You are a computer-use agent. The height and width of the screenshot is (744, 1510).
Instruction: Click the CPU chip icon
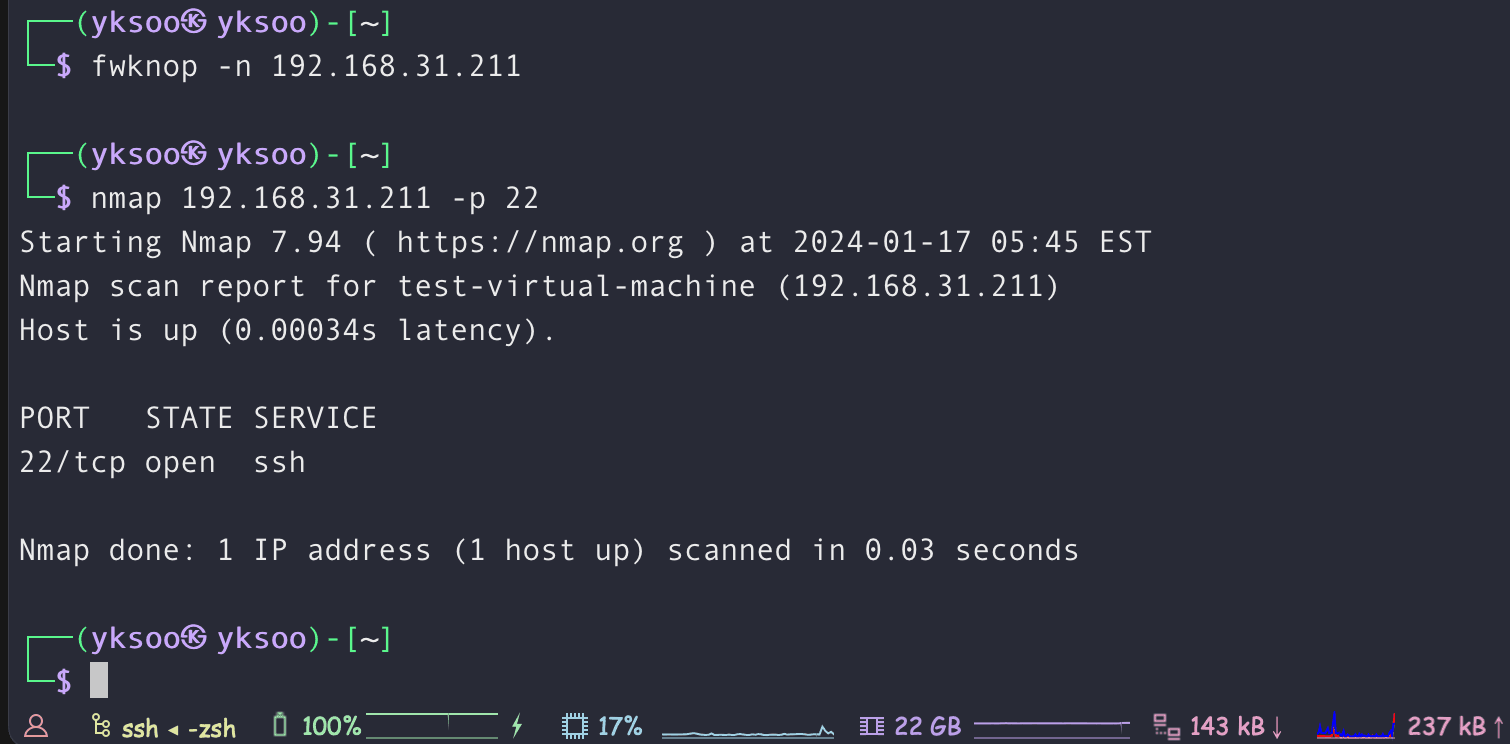574,726
